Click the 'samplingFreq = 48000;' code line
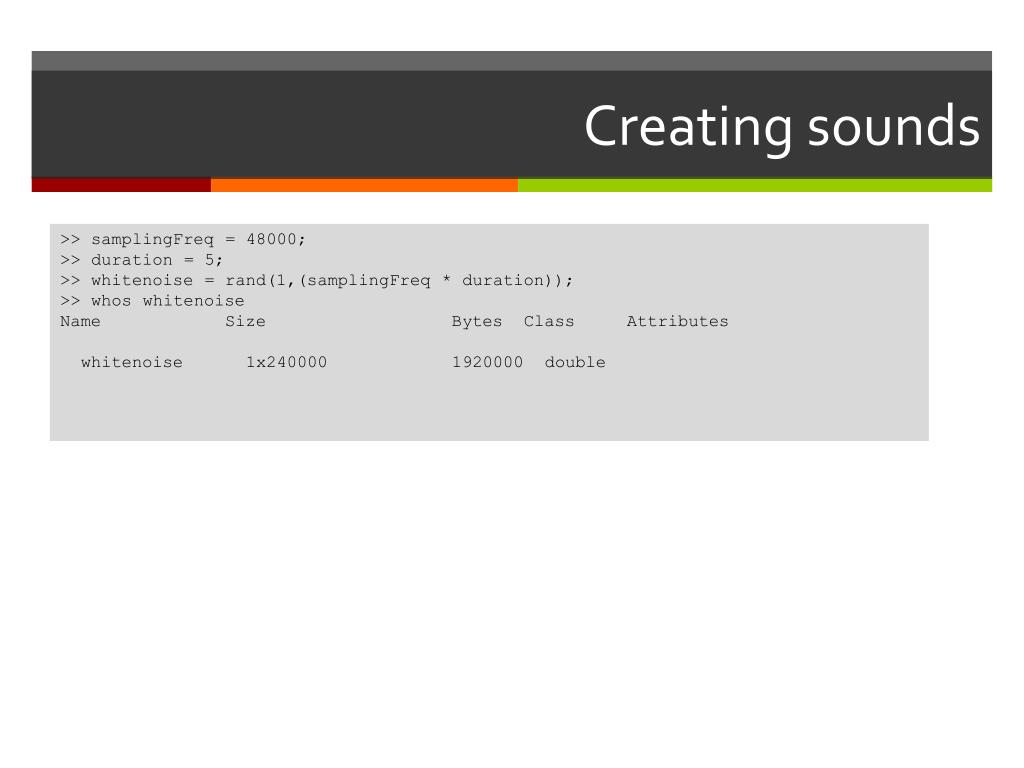 pos(183,240)
